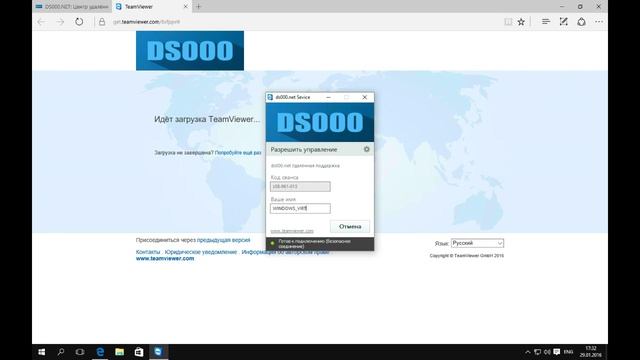Click the address bar URL
The width and height of the screenshot is (640, 360).
(146, 22)
